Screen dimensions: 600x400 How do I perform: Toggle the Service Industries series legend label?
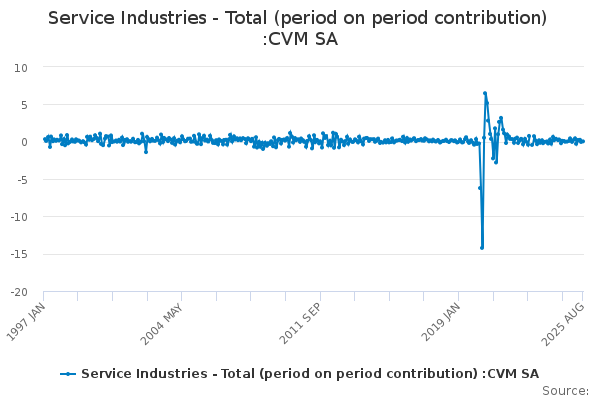(x=310, y=374)
